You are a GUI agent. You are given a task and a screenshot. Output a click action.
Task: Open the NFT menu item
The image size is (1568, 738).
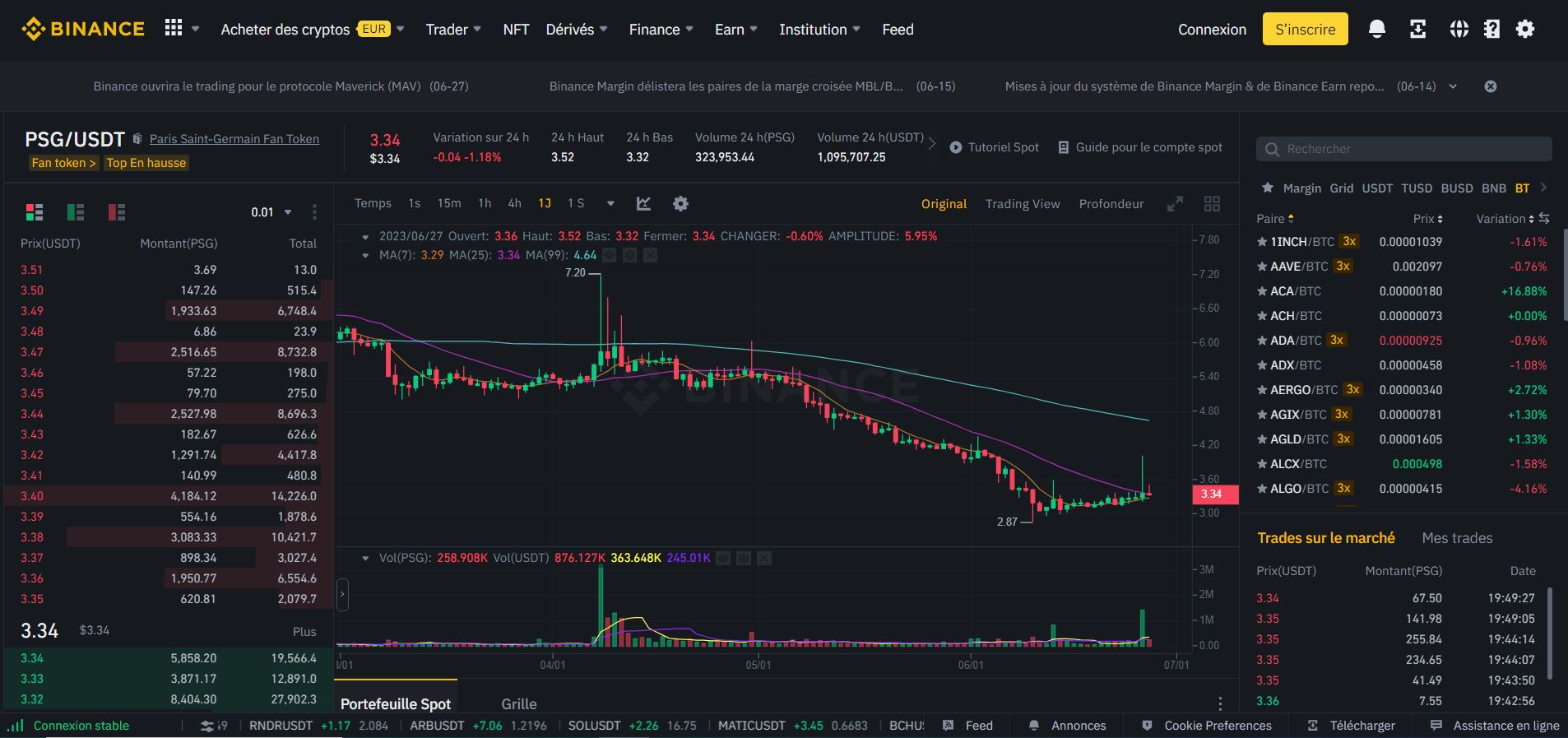tap(516, 30)
